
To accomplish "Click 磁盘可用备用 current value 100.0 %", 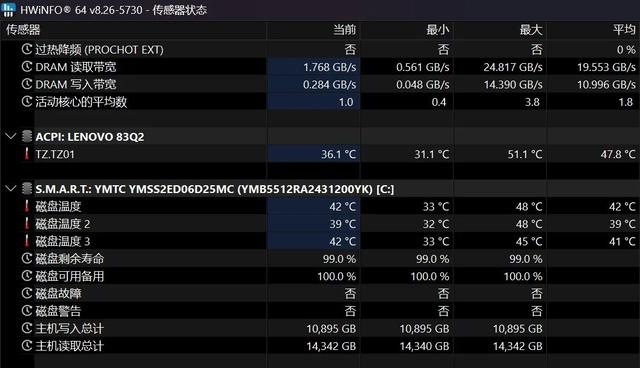I will pos(337,276).
